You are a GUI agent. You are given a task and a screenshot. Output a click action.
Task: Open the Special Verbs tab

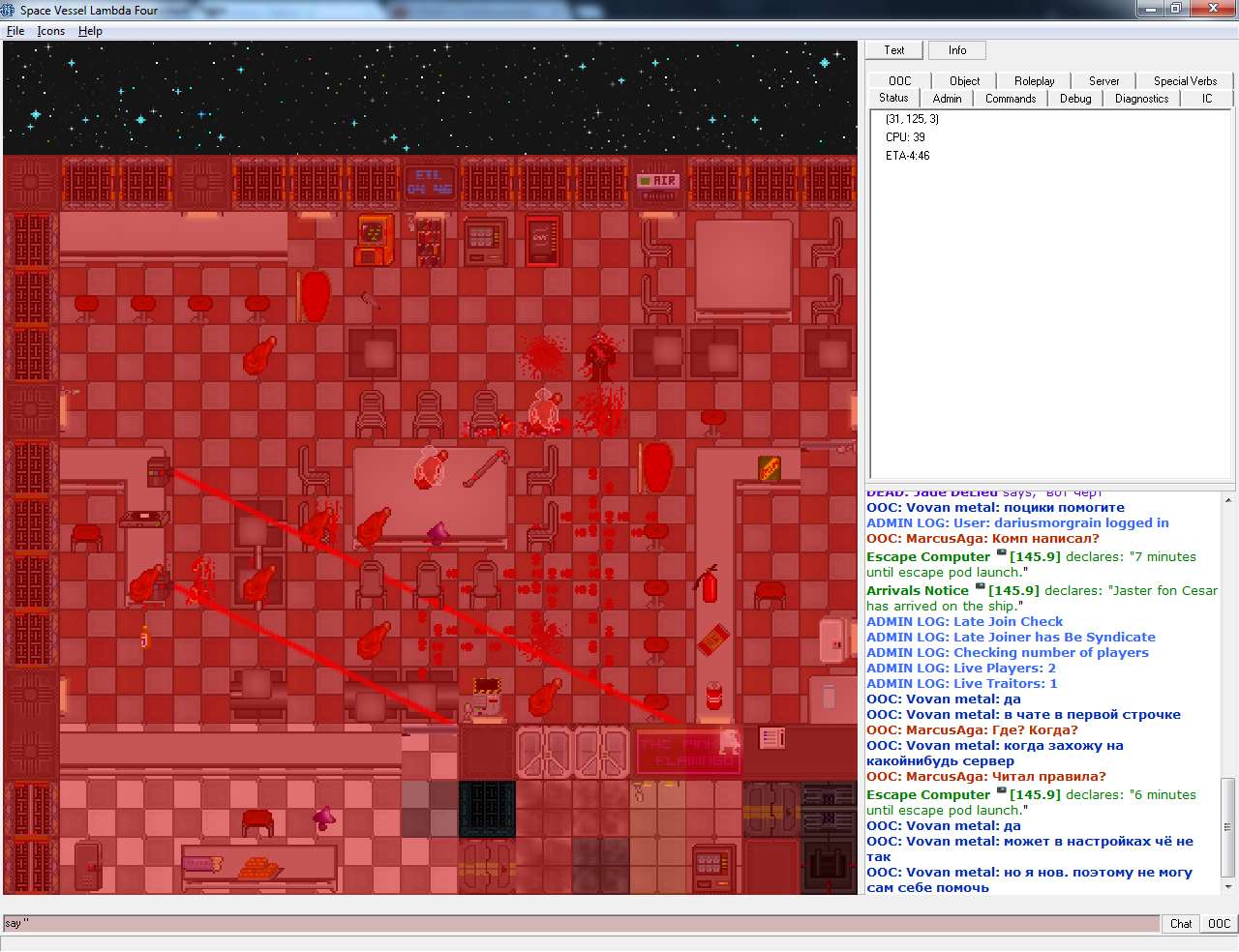click(1185, 81)
